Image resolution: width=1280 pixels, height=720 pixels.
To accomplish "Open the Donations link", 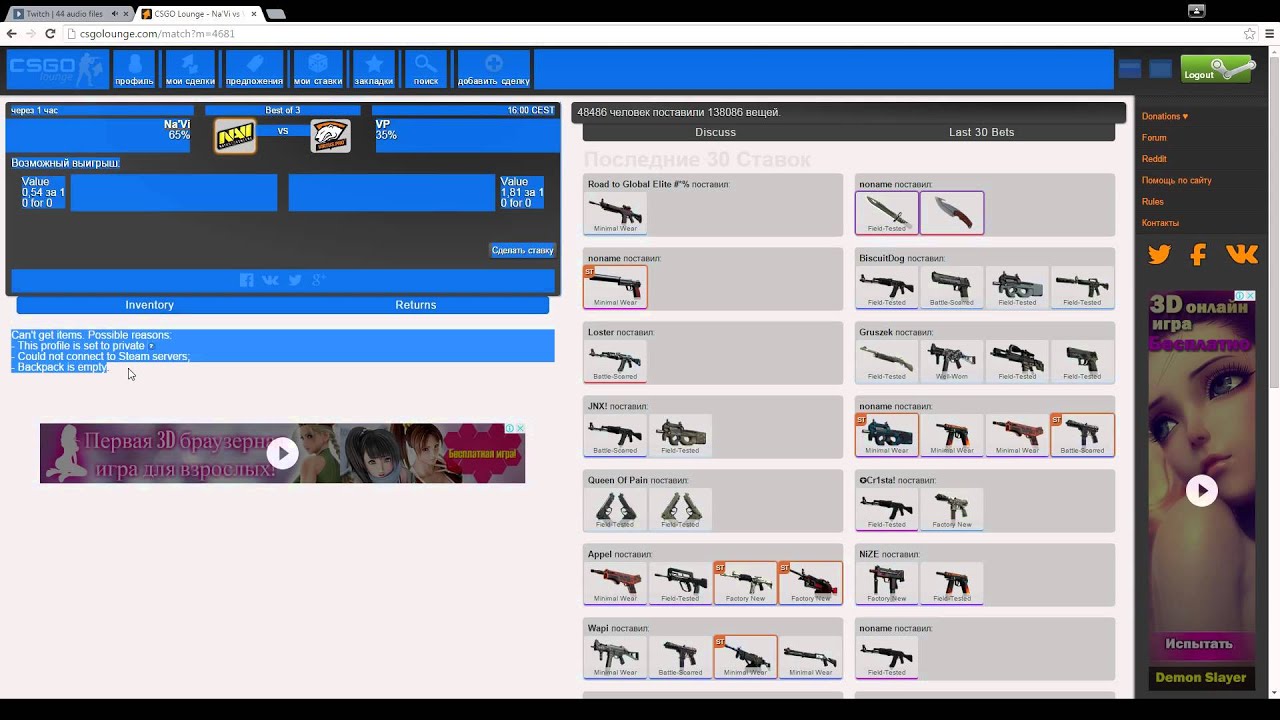I will point(1165,116).
